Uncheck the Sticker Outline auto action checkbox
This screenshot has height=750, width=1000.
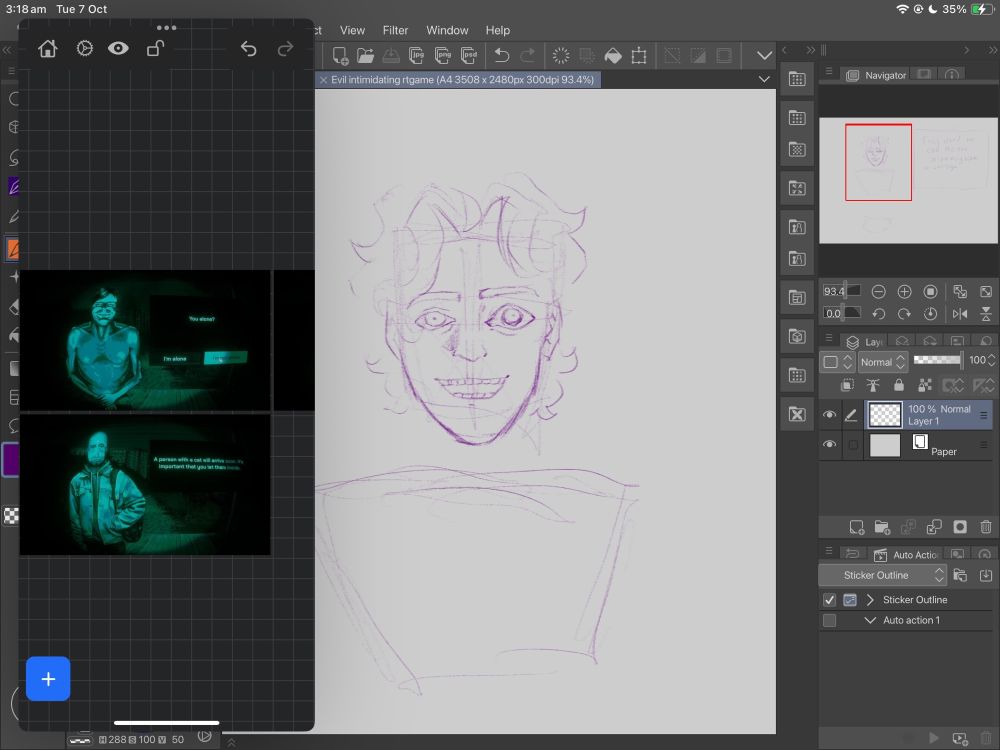point(829,600)
